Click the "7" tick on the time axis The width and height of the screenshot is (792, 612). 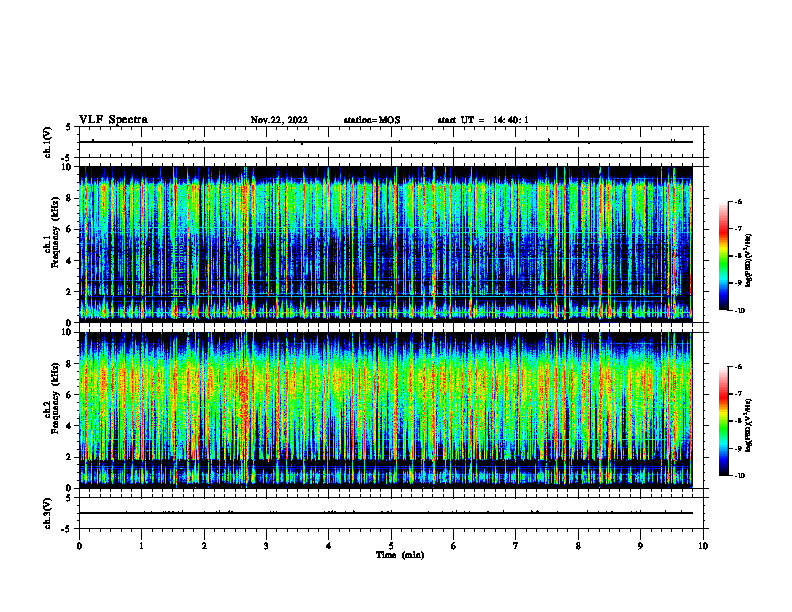[516, 546]
